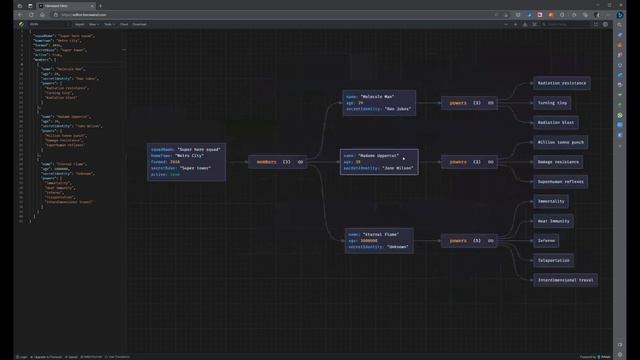640x360 pixels.
Task: Click the "Million tonne punch" leaf node
Action: (561, 142)
